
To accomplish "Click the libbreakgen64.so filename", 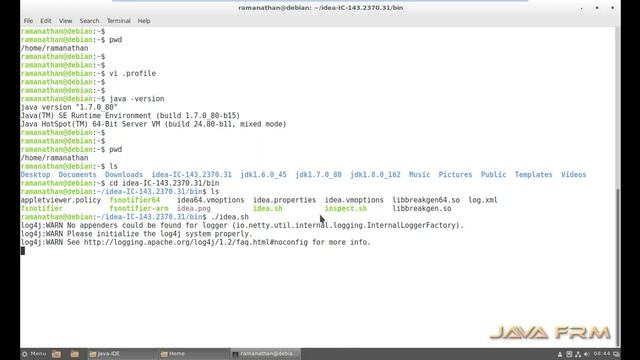I will click(426, 200).
